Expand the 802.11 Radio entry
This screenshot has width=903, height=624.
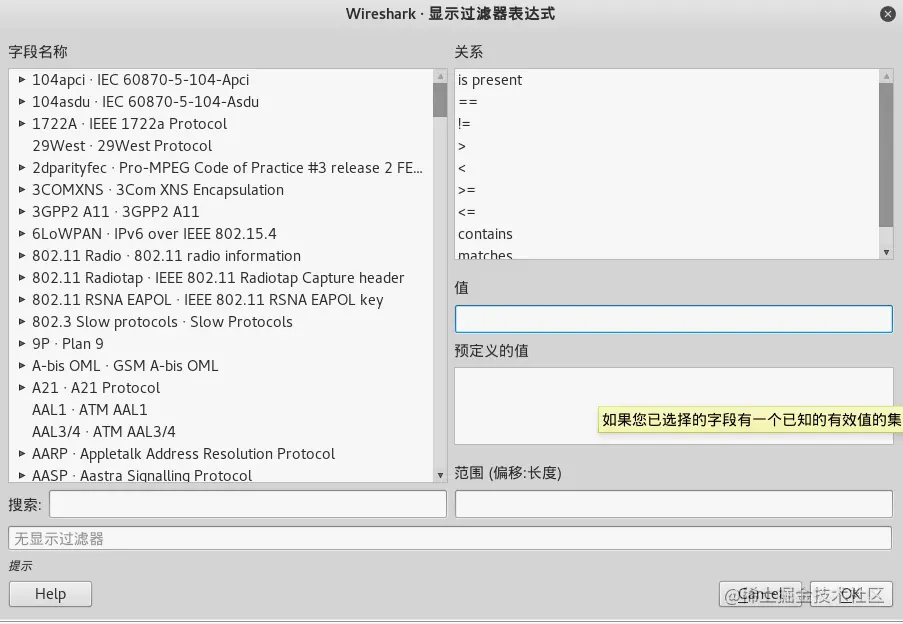click(22, 255)
